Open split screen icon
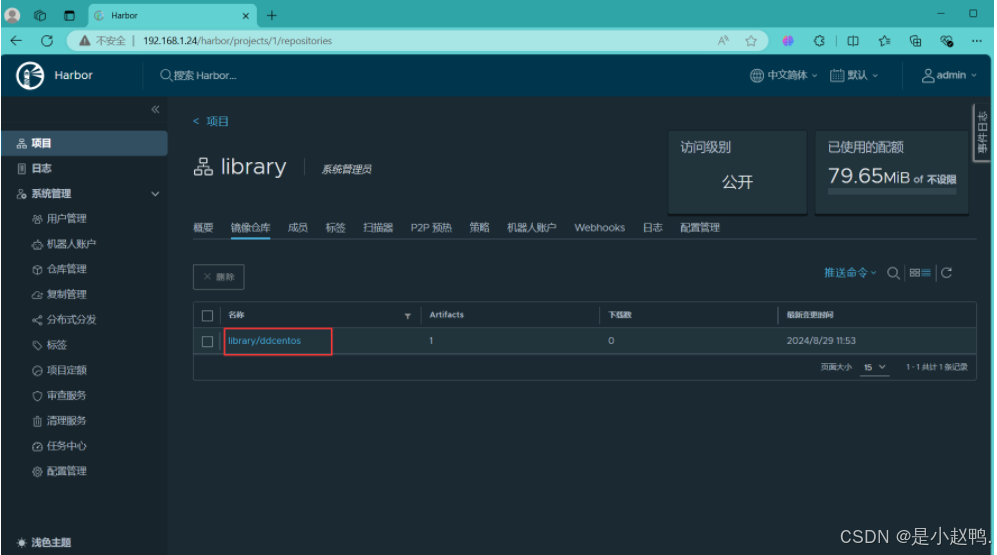 click(853, 41)
